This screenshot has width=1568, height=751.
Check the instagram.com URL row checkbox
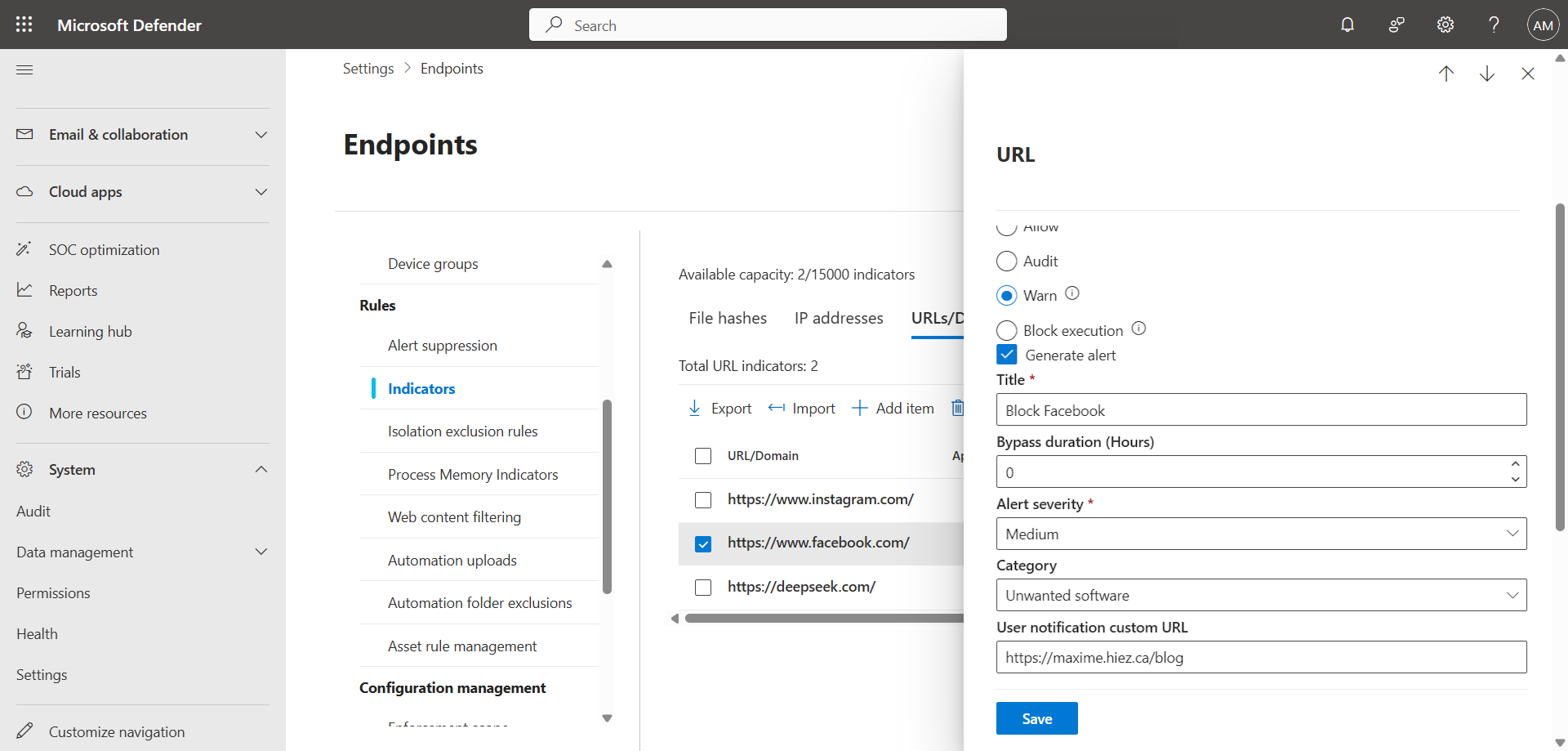tap(703, 500)
